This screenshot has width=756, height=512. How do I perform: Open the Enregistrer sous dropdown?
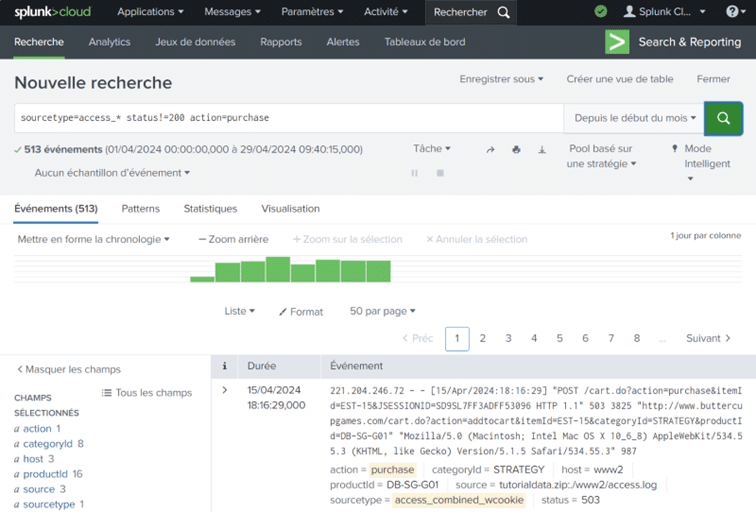[x=501, y=79]
